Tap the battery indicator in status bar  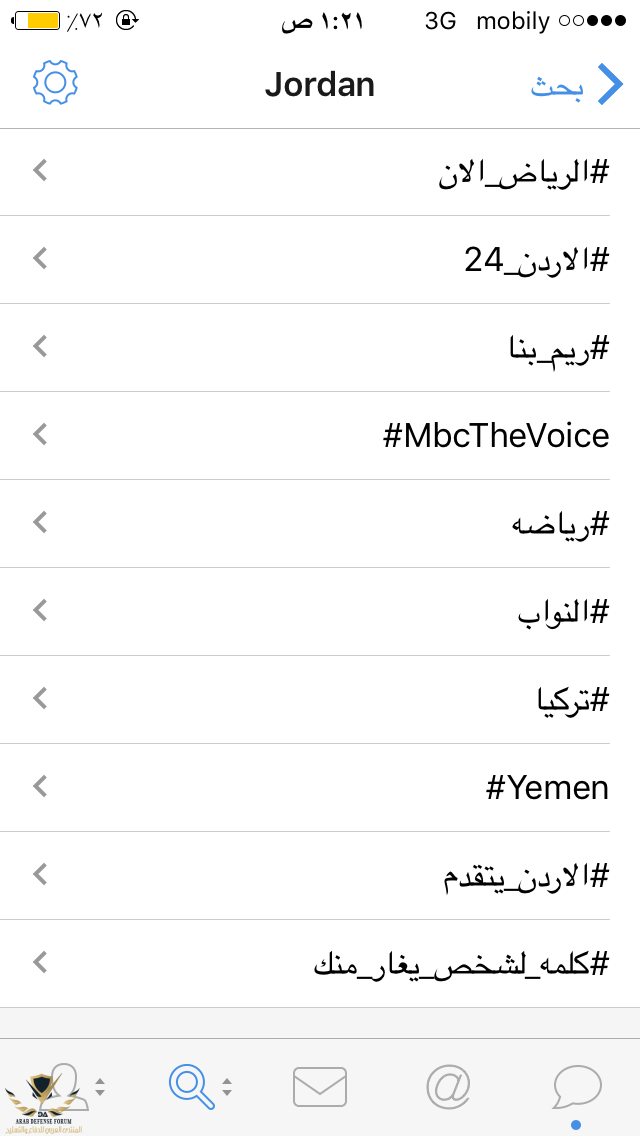37,21
